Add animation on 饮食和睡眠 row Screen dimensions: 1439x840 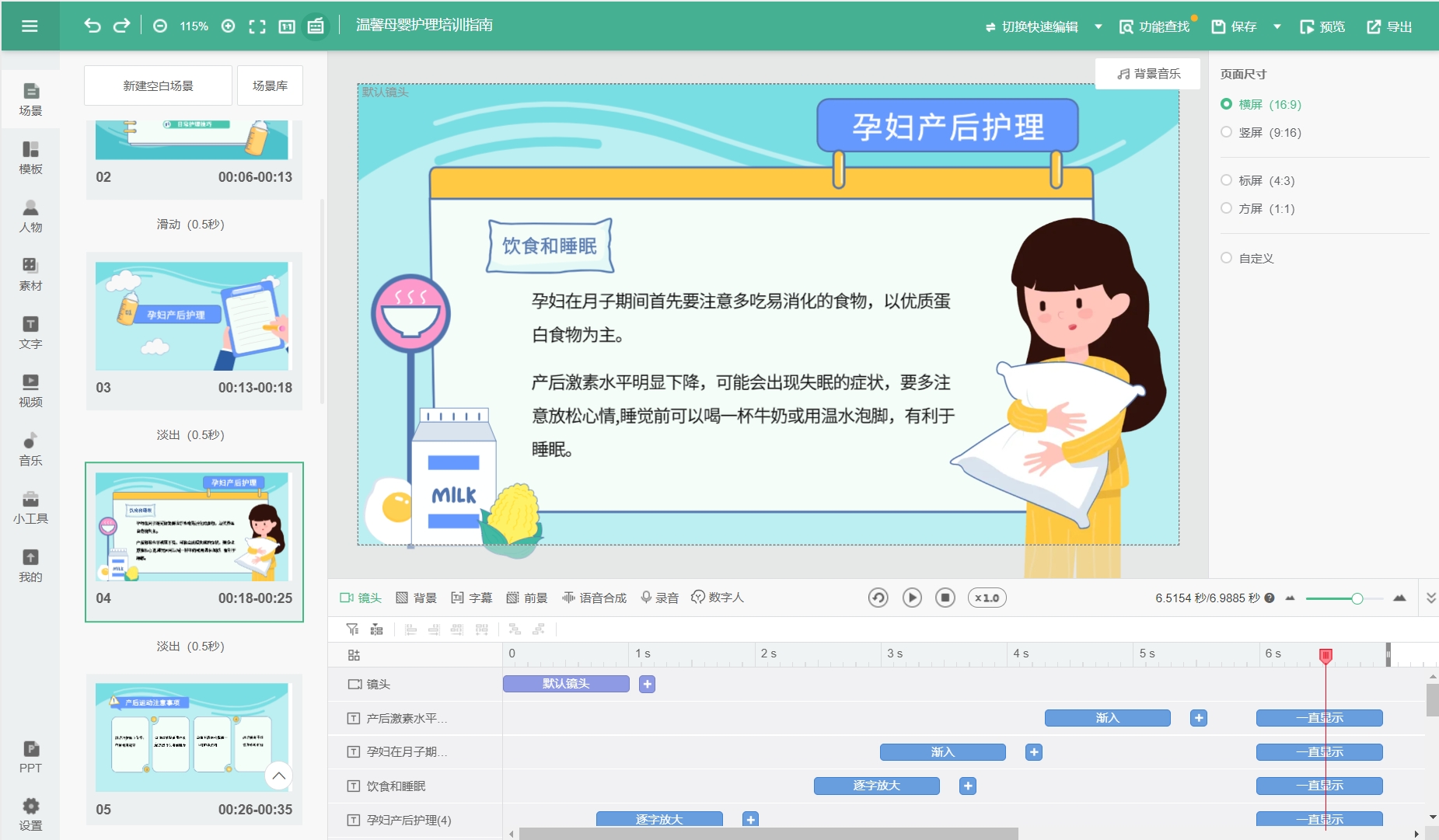pos(968,786)
